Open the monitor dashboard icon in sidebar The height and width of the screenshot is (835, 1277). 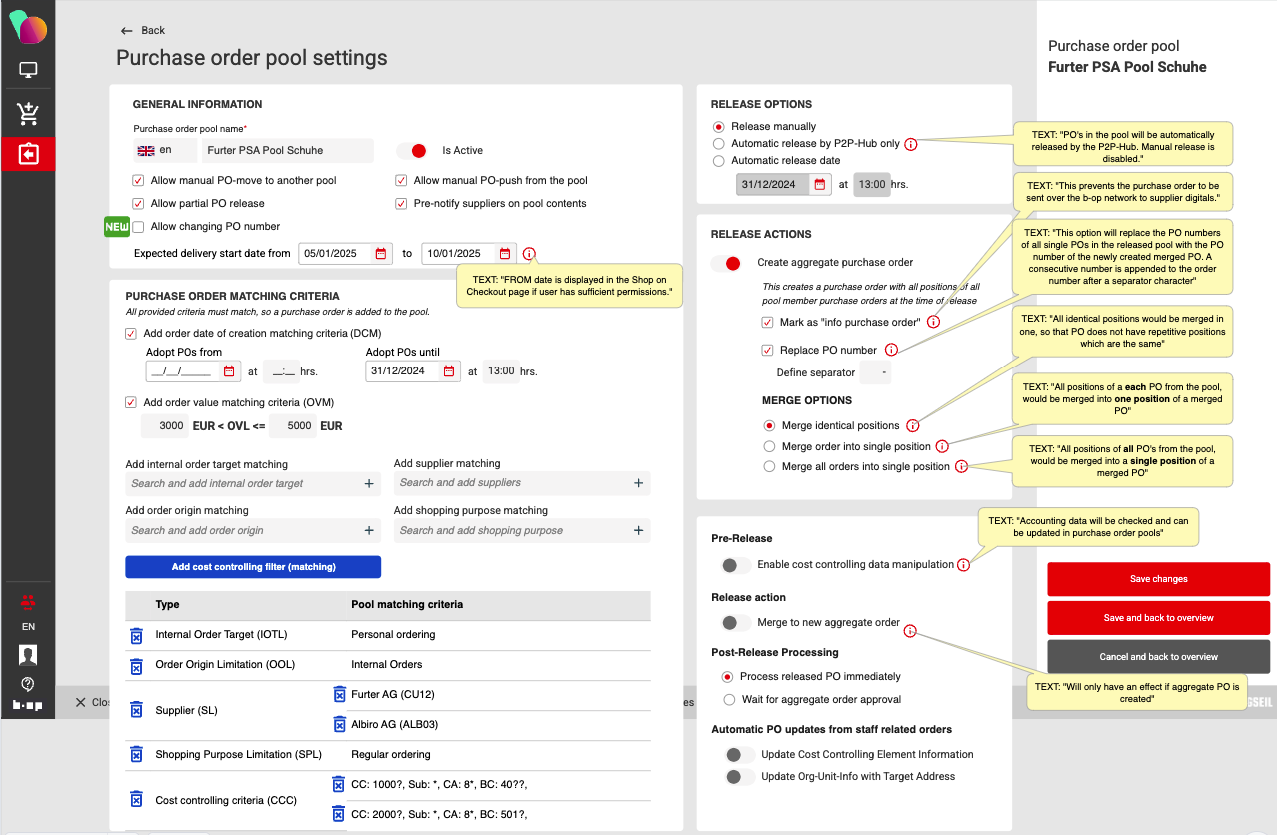click(28, 71)
